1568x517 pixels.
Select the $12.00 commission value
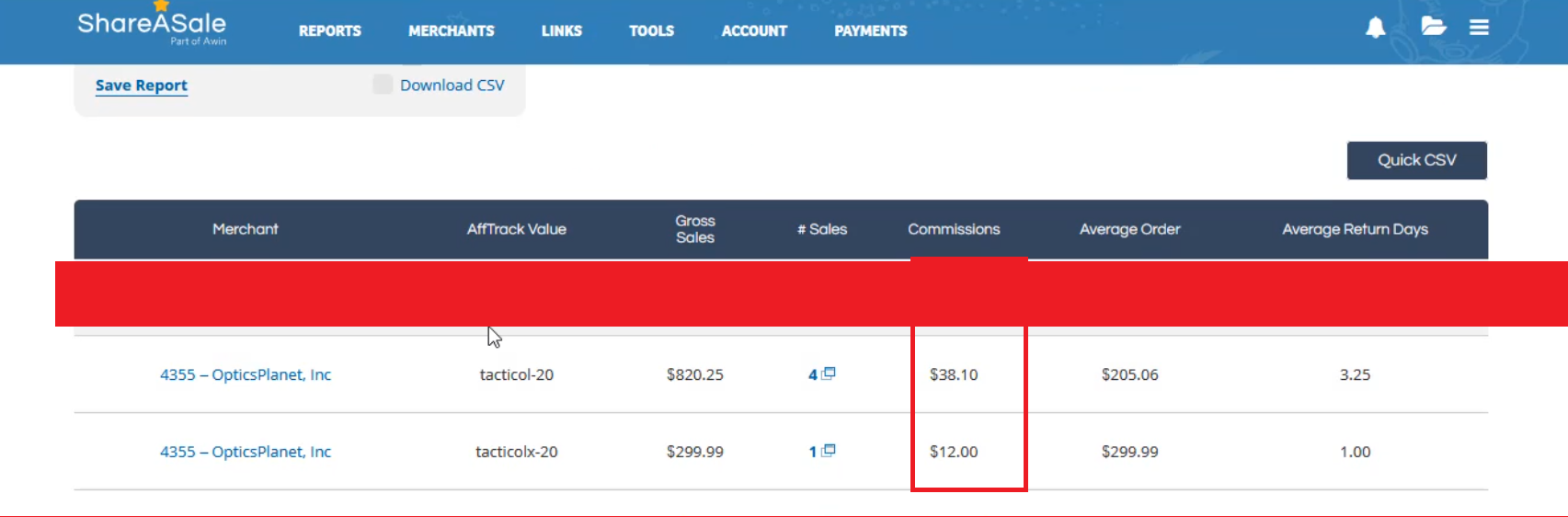954,452
